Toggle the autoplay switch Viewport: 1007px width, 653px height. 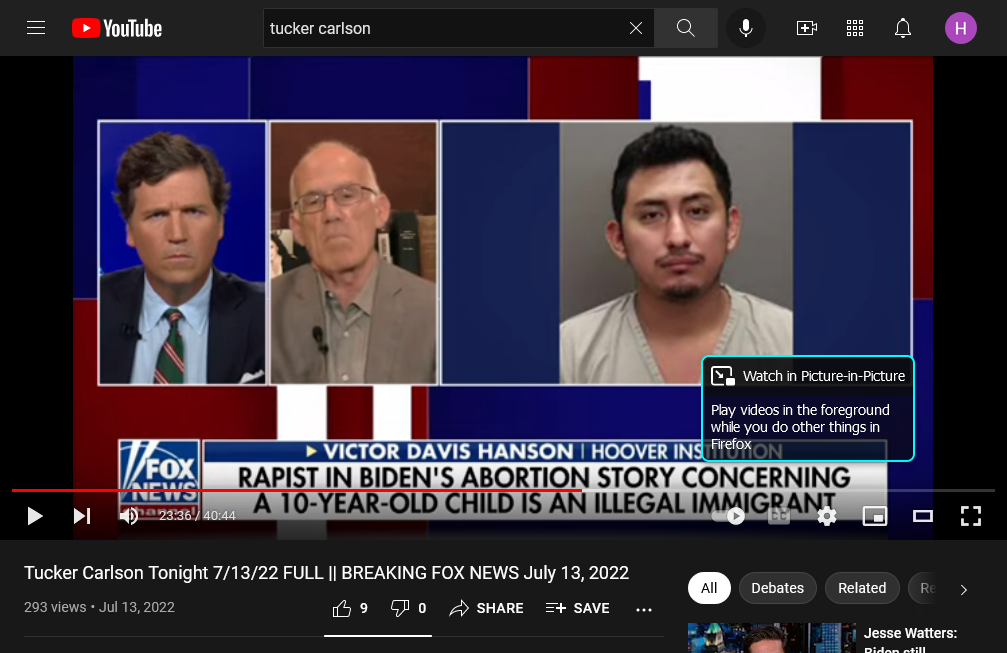[x=728, y=516]
